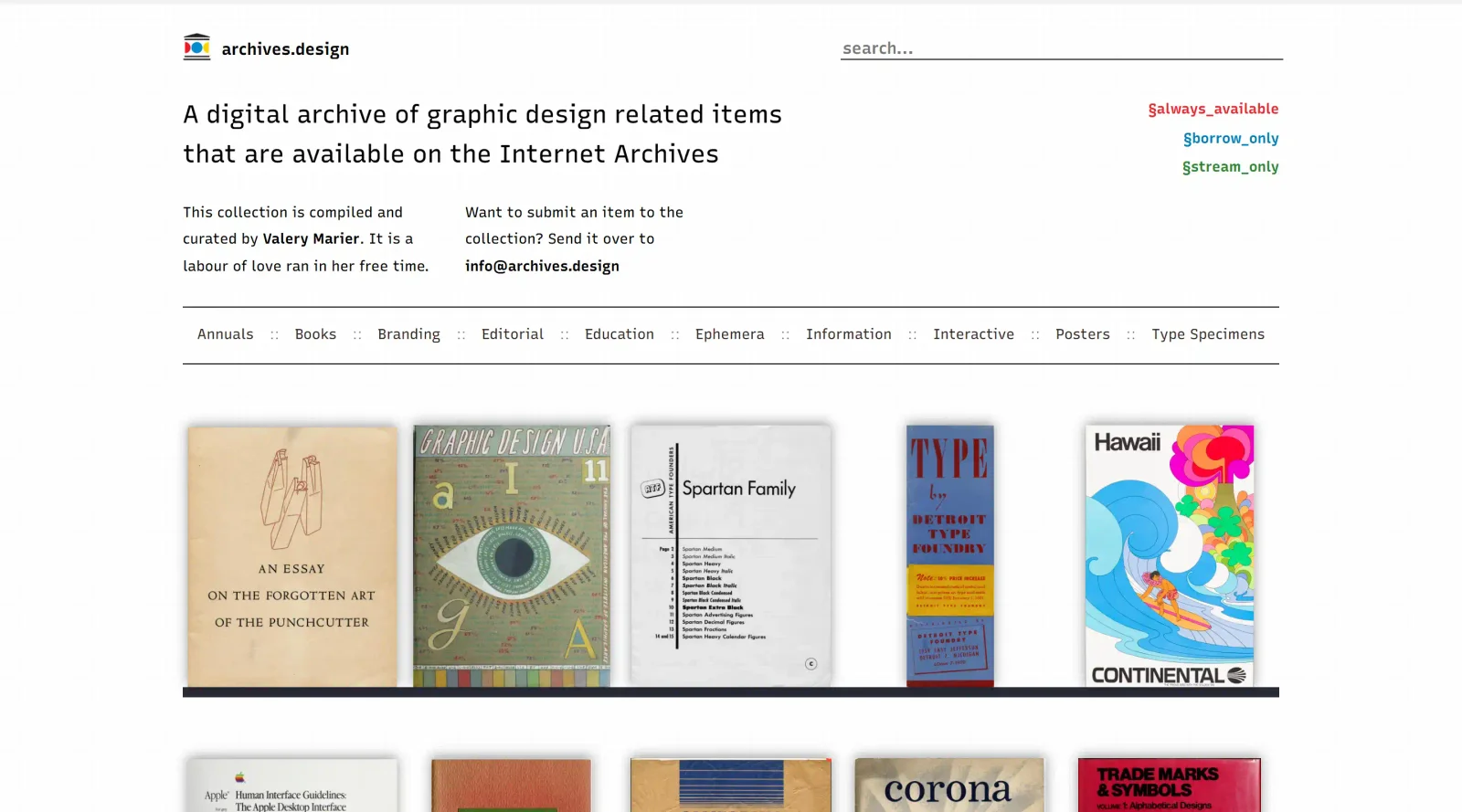Filter by §stream_only tag
The height and width of the screenshot is (812, 1462).
[1230, 166]
